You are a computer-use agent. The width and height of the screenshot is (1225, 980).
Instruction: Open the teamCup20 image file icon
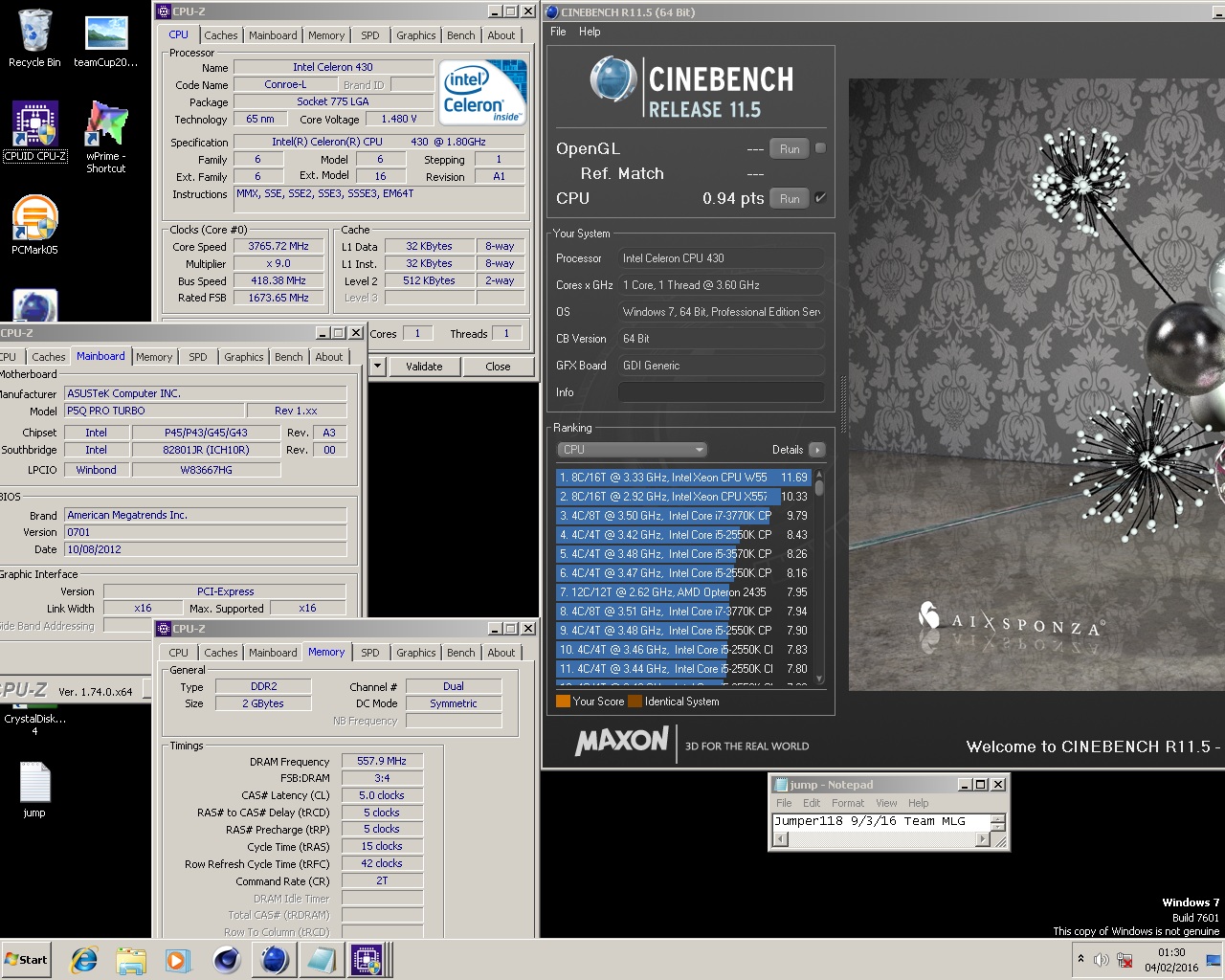click(106, 38)
